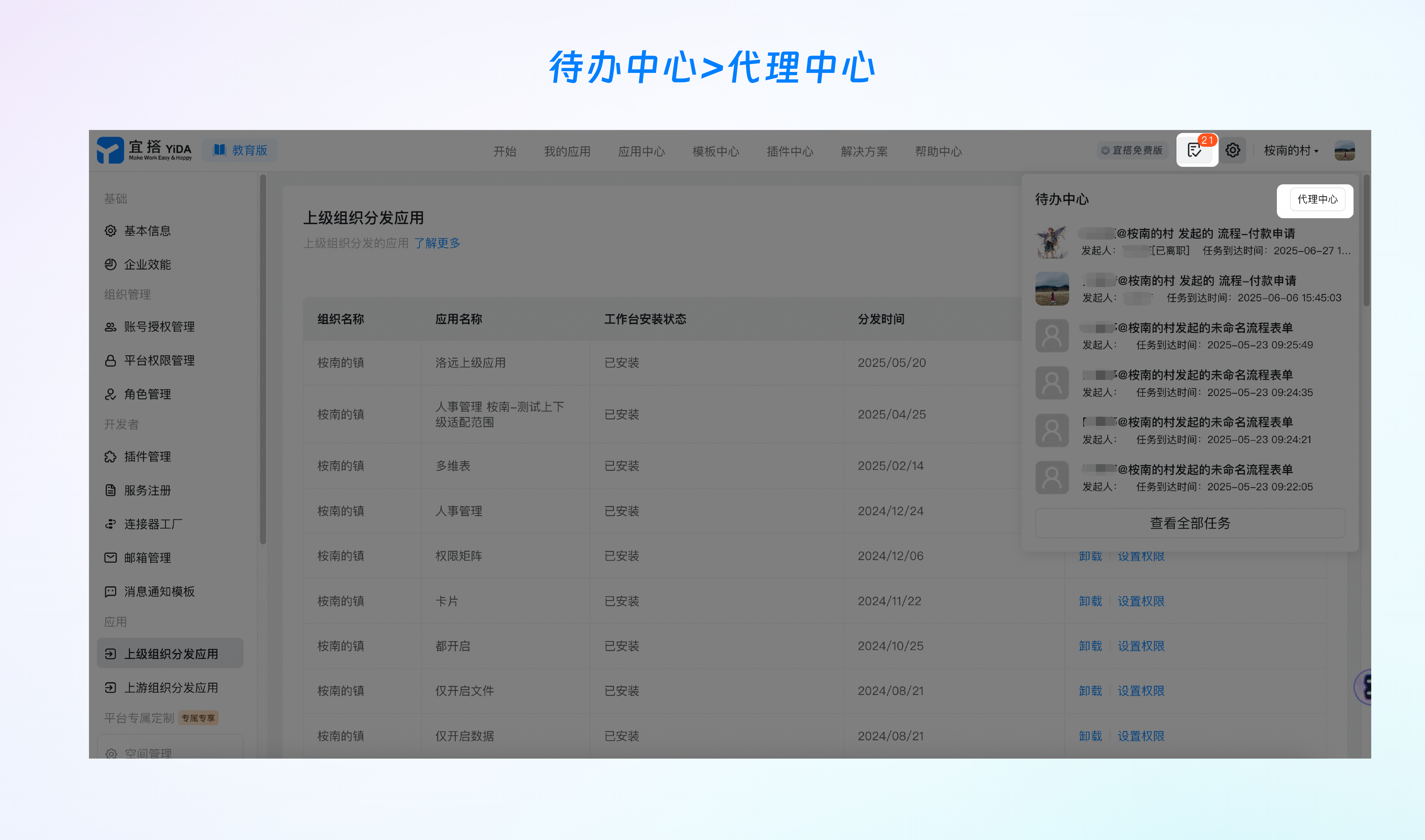Viewport: 1425px width, 840px height.
Task: Click the 上级组织分发应用 sidebar icon
Action: click(x=110, y=654)
